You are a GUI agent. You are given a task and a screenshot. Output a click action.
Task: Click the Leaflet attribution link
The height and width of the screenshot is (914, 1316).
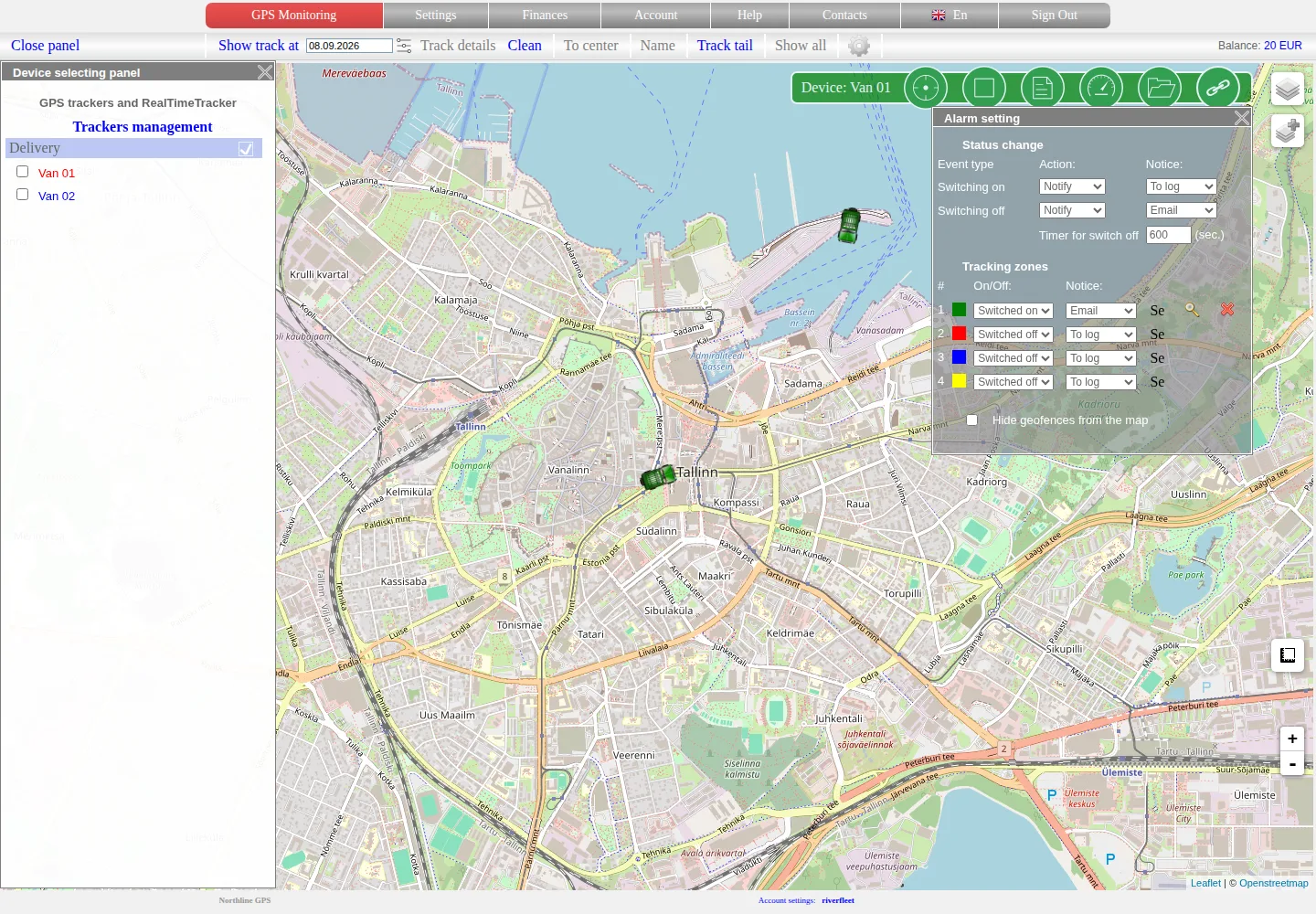click(1205, 883)
